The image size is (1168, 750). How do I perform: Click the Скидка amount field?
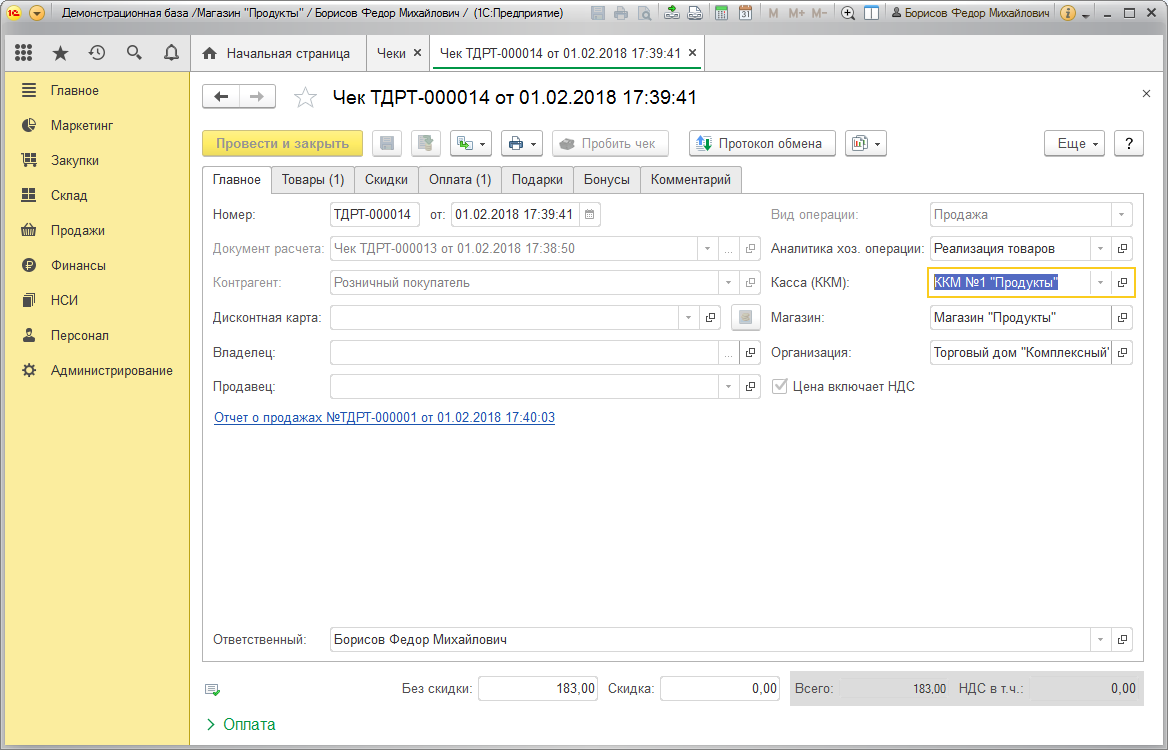coord(720,689)
